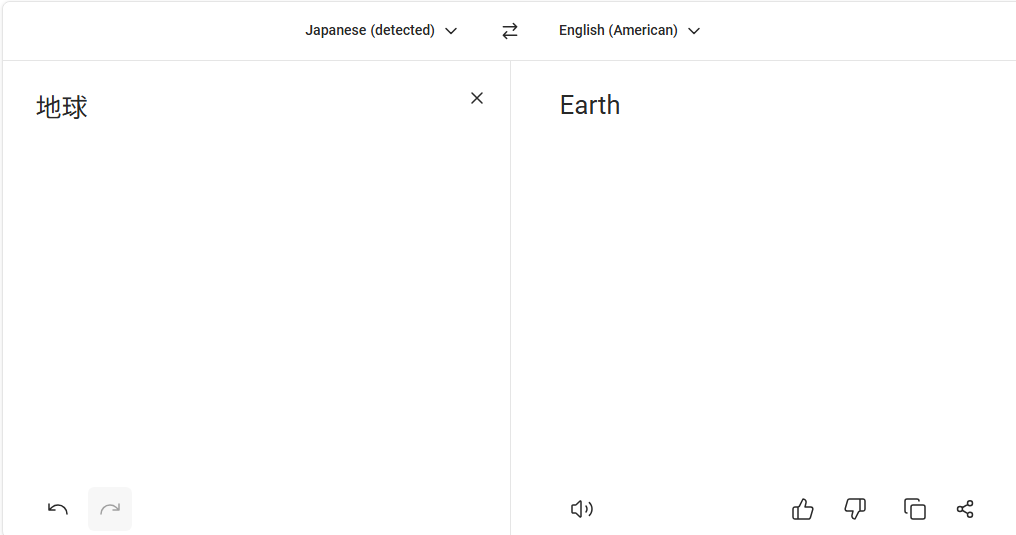Swap source and target languages
The width and height of the screenshot is (1016, 535).
click(510, 30)
